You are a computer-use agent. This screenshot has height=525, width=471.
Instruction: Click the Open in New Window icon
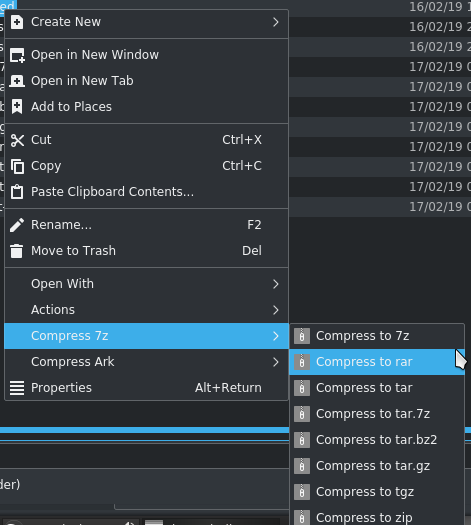[17, 55]
